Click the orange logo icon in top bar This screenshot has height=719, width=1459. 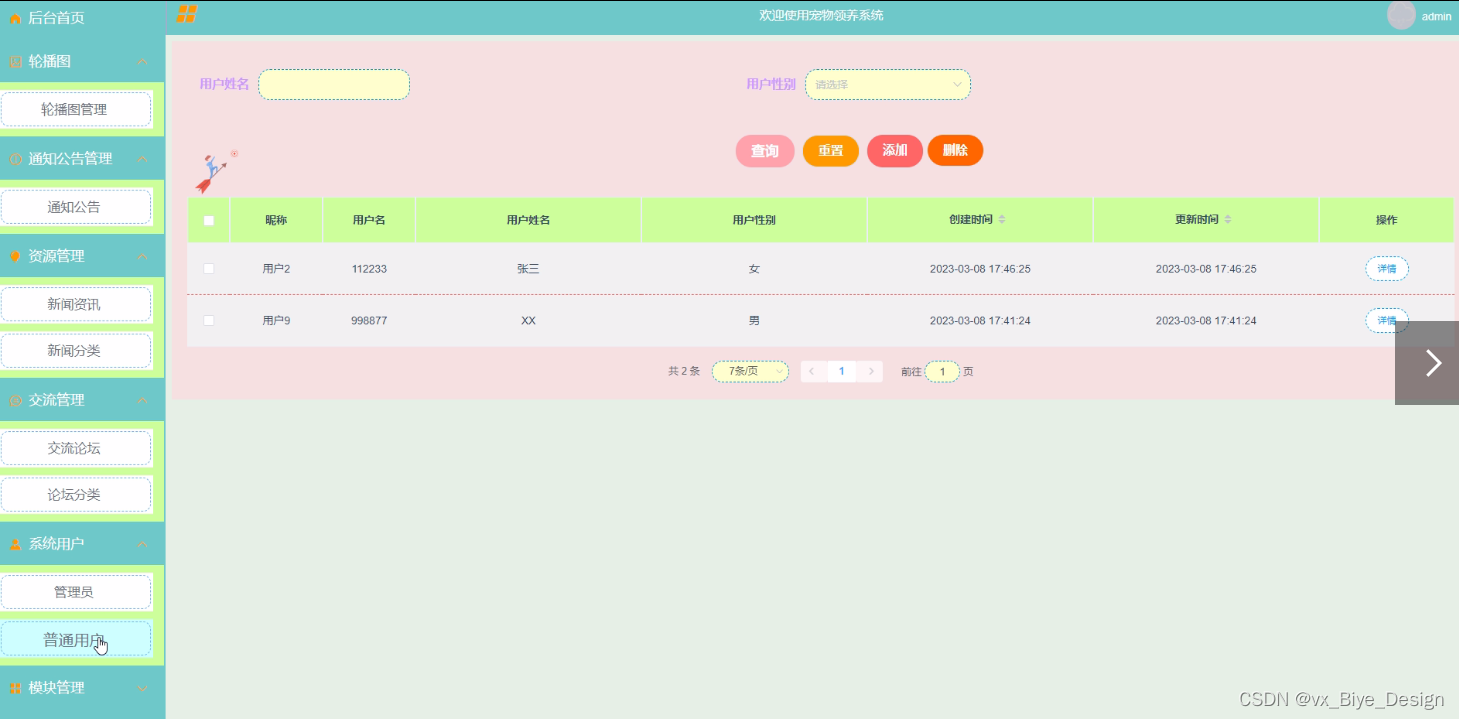click(186, 14)
